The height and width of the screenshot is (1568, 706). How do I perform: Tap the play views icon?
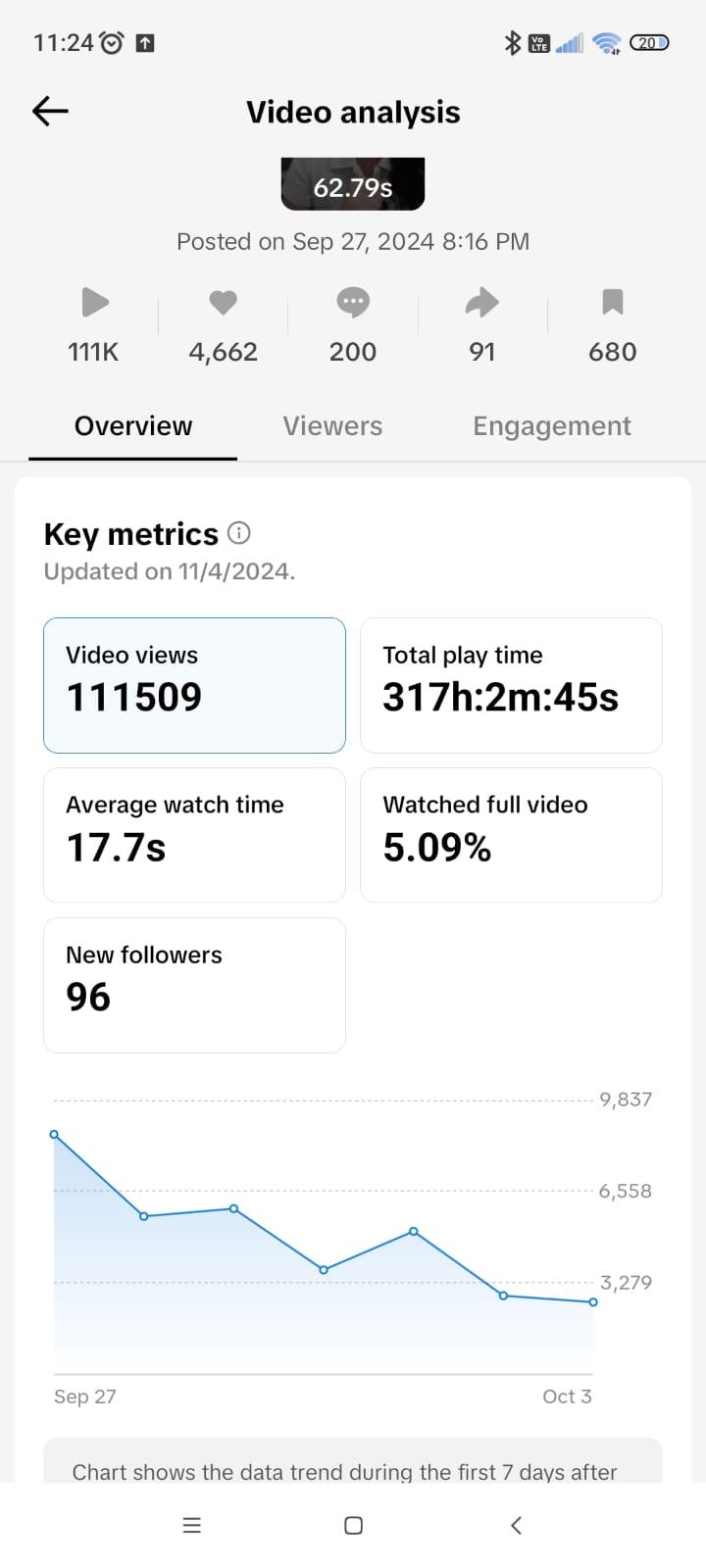coord(94,303)
